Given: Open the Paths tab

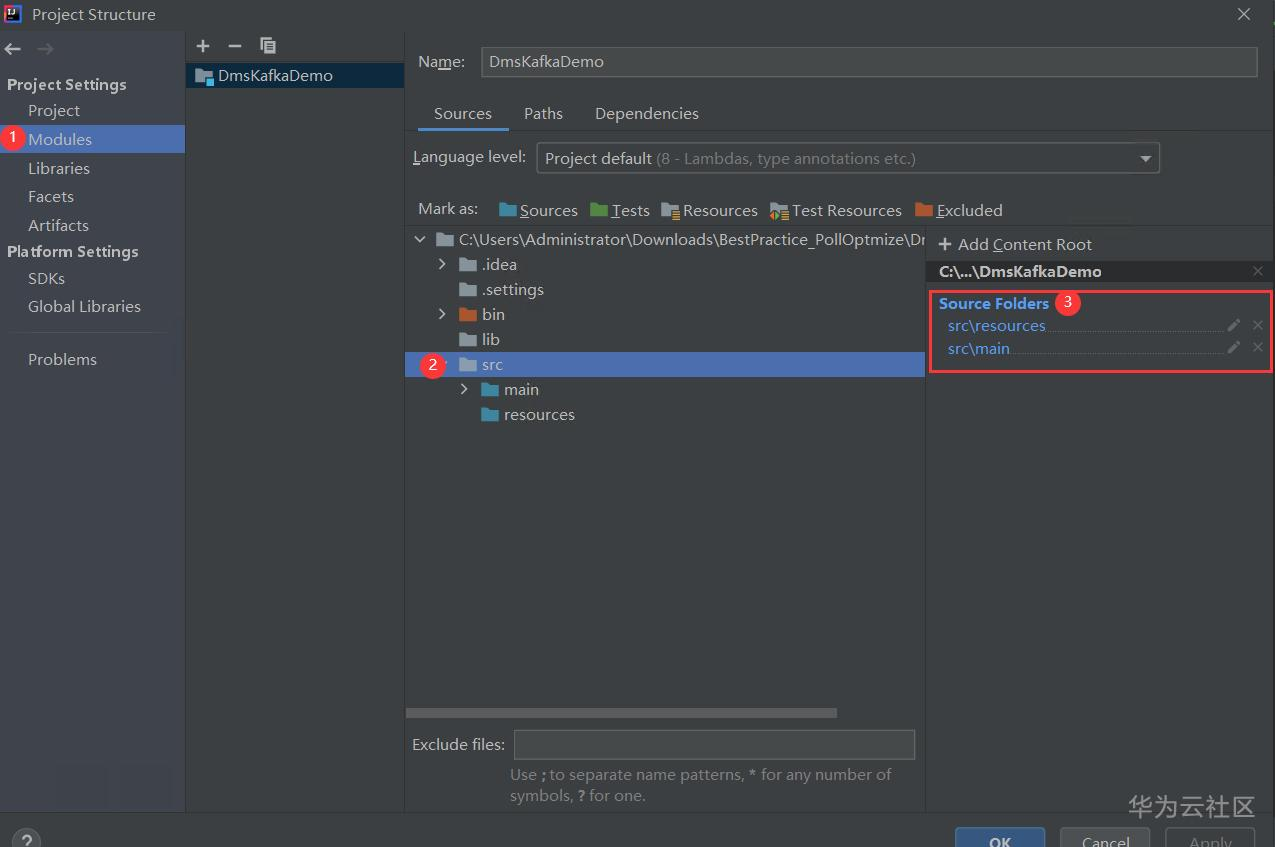Looking at the screenshot, I should coord(543,114).
